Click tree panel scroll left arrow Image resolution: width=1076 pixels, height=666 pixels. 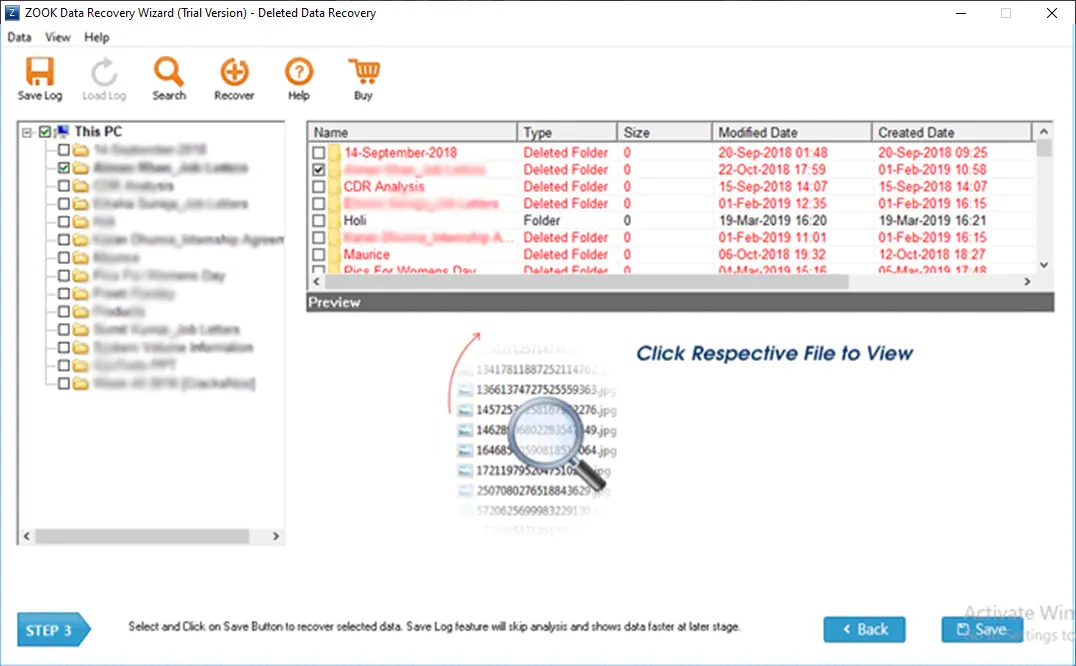tap(27, 536)
